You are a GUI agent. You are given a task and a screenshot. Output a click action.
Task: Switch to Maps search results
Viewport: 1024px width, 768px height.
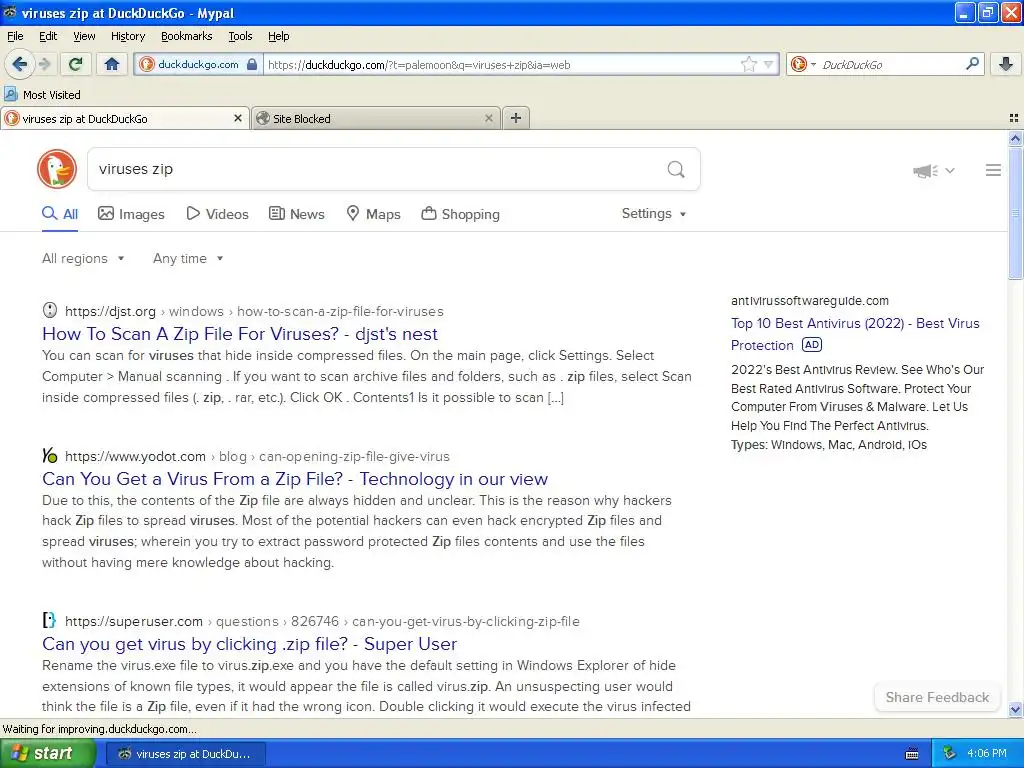click(x=373, y=214)
